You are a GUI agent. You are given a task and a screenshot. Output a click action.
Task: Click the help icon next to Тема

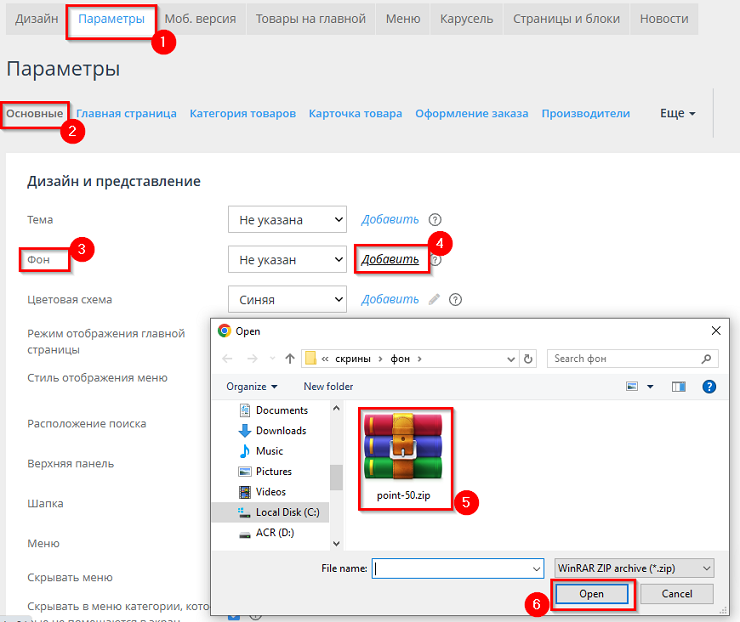tap(435, 220)
